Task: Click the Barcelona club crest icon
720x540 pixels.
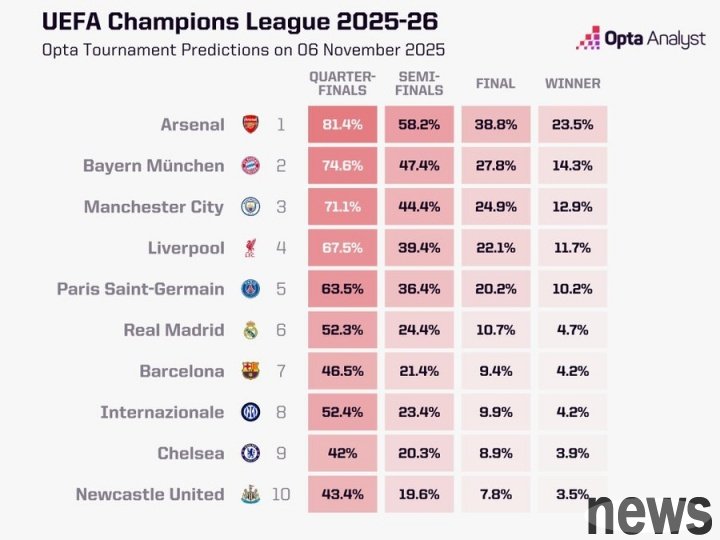Action: pyautogui.click(x=250, y=371)
